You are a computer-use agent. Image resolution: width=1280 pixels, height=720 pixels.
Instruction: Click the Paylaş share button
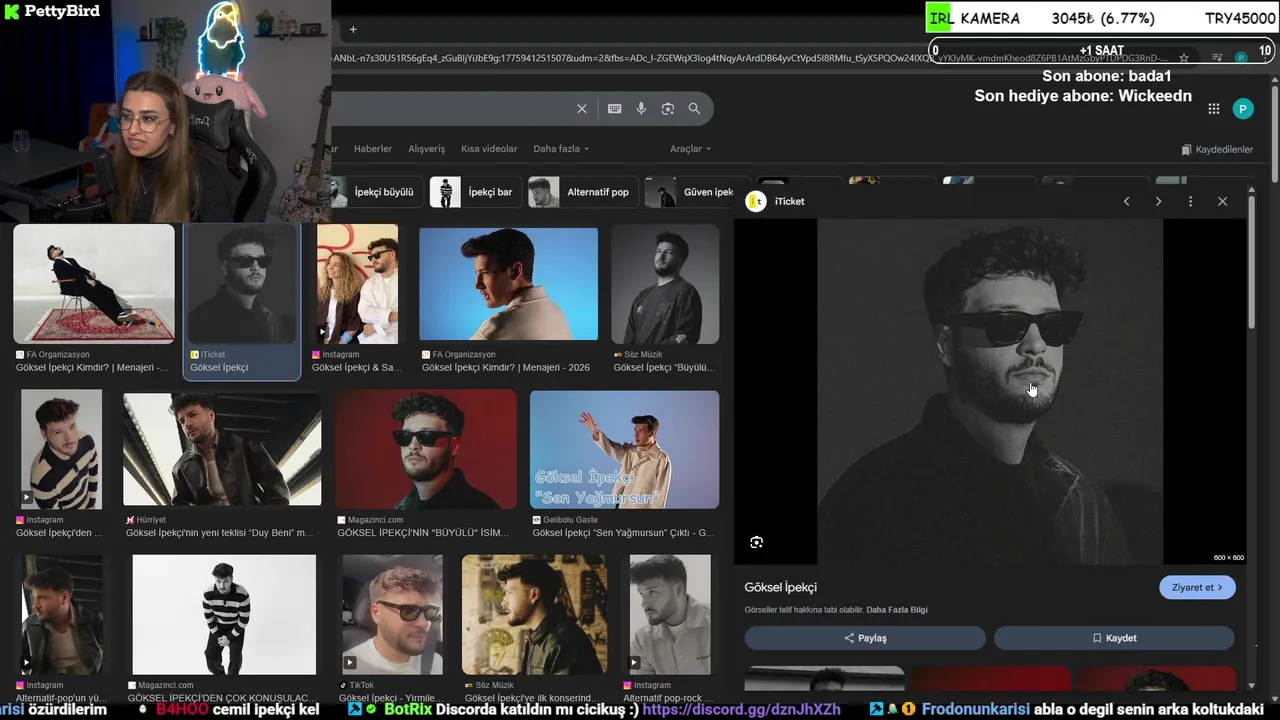click(865, 638)
